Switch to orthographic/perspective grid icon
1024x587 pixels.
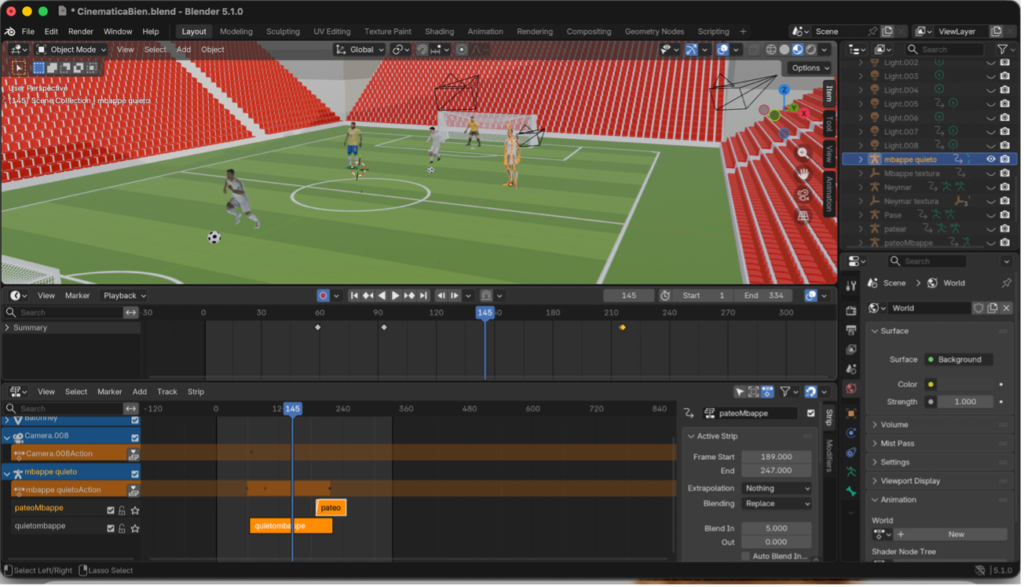point(803,216)
